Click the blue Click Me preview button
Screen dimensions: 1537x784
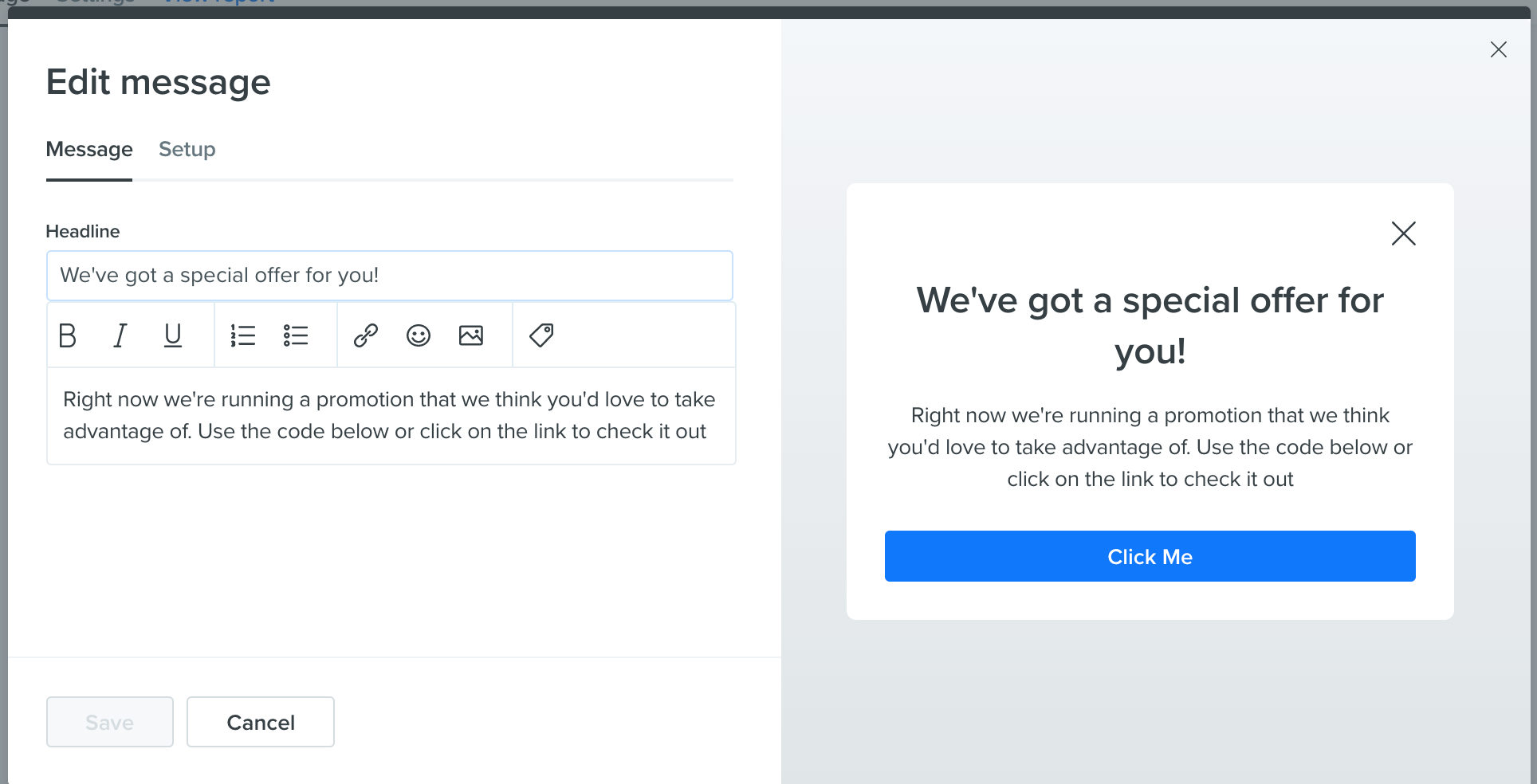click(1150, 556)
